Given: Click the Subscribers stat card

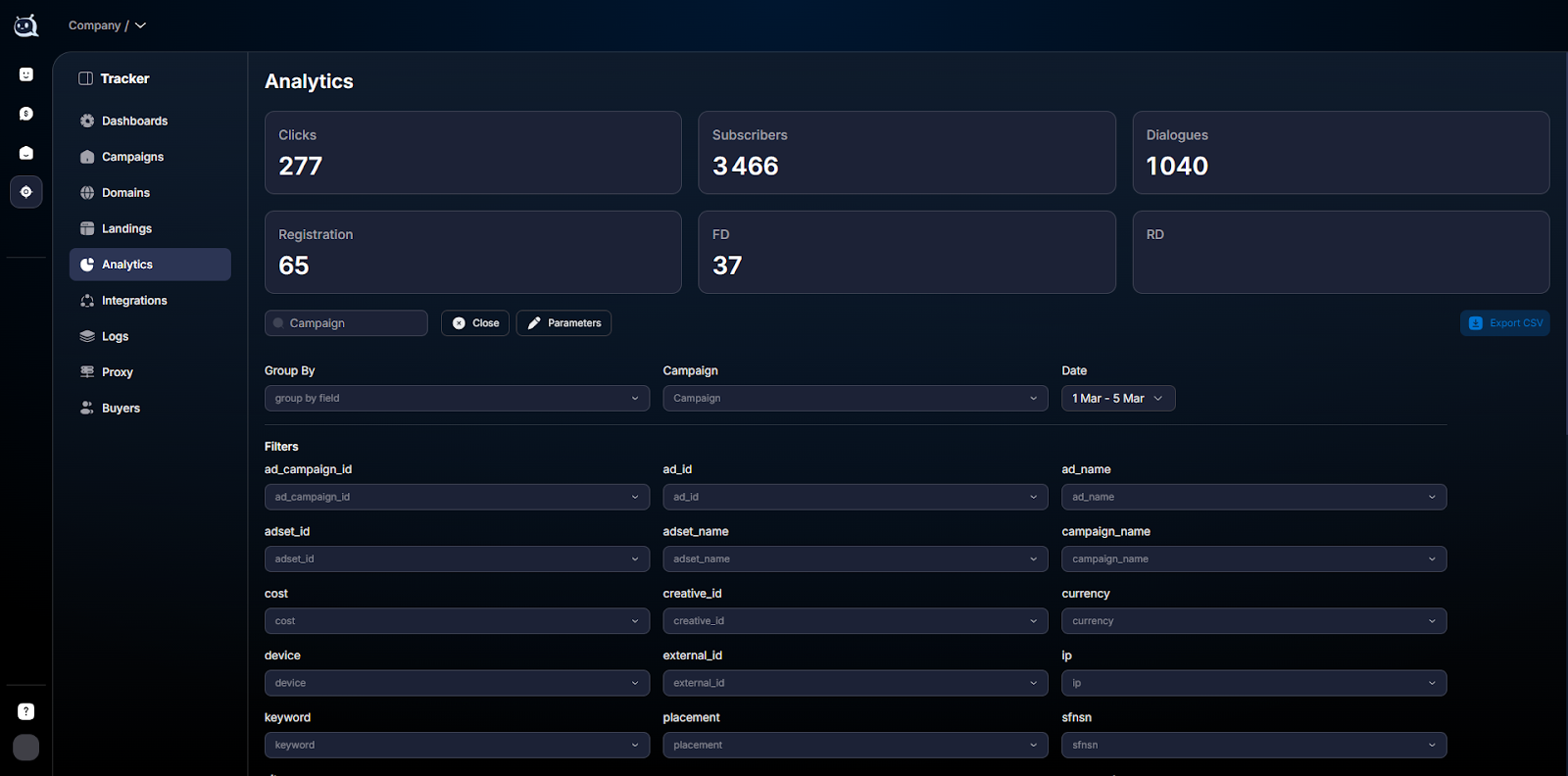Looking at the screenshot, I should (x=906, y=153).
